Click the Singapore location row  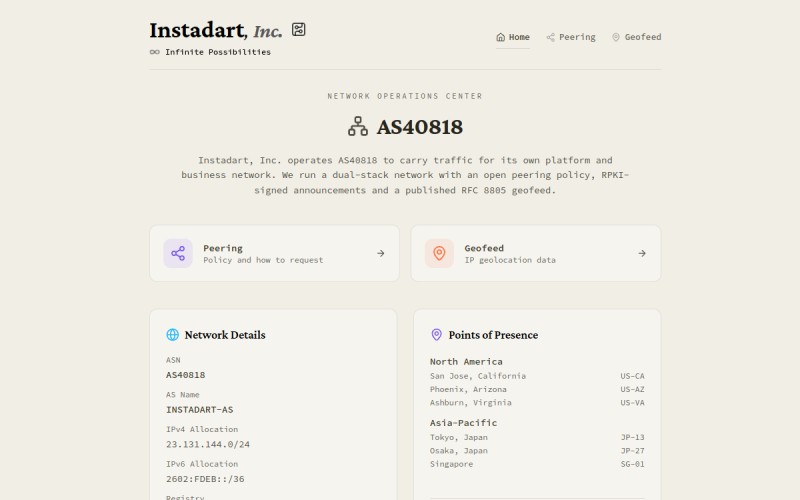pyautogui.click(x=537, y=464)
